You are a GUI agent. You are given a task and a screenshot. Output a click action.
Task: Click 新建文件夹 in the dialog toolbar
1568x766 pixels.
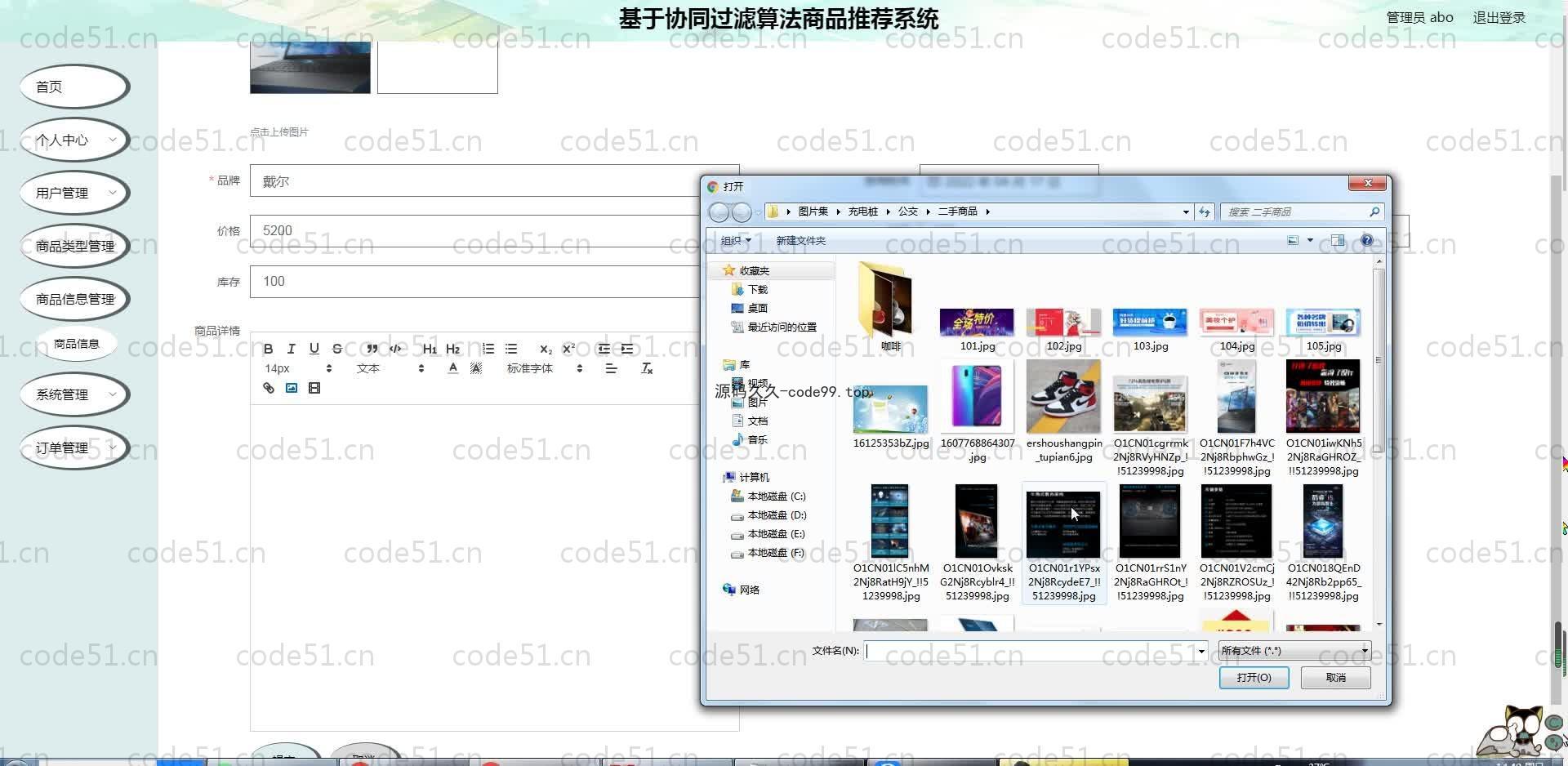point(800,240)
